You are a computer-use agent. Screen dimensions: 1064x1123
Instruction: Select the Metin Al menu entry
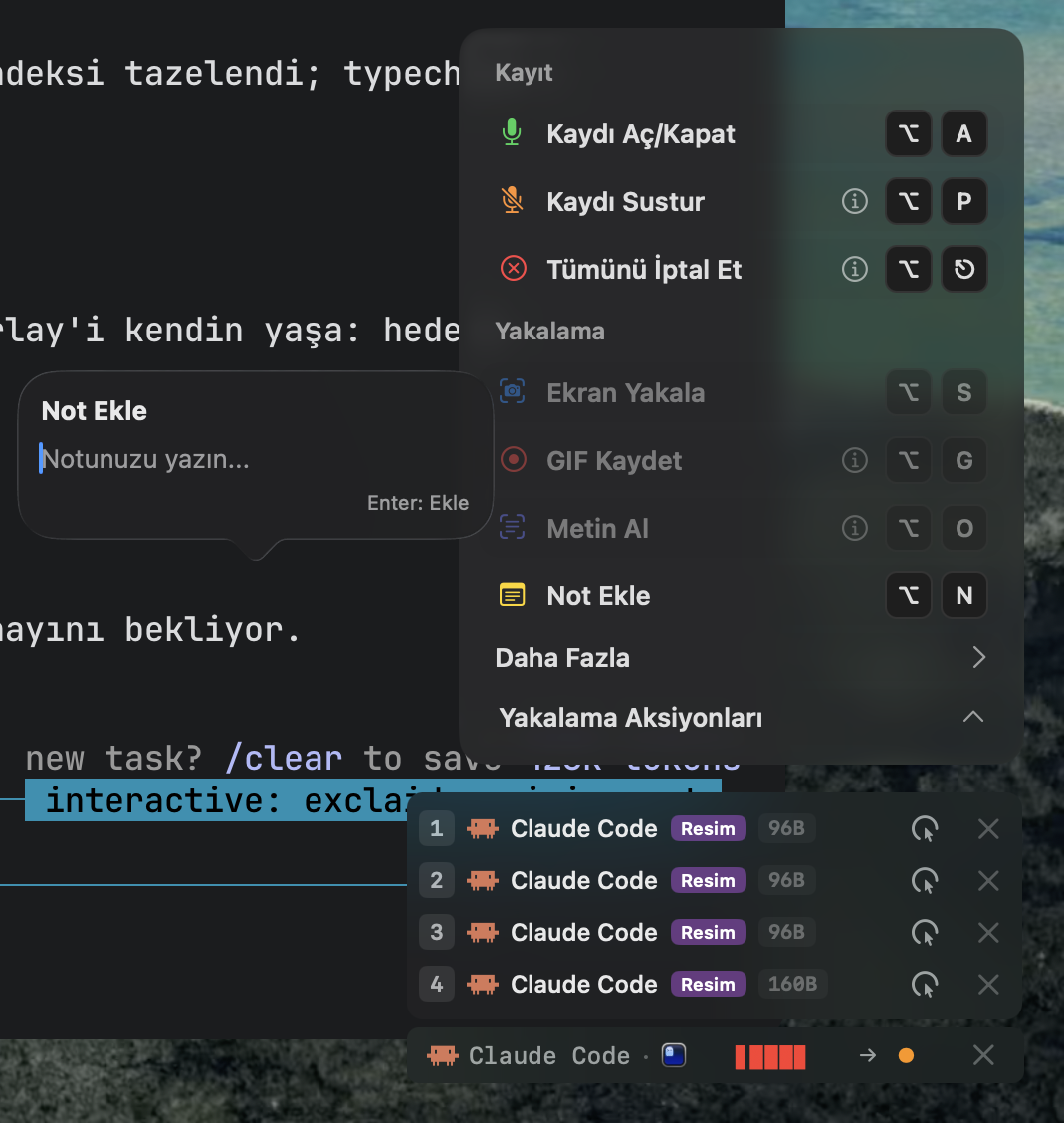[x=742, y=528]
